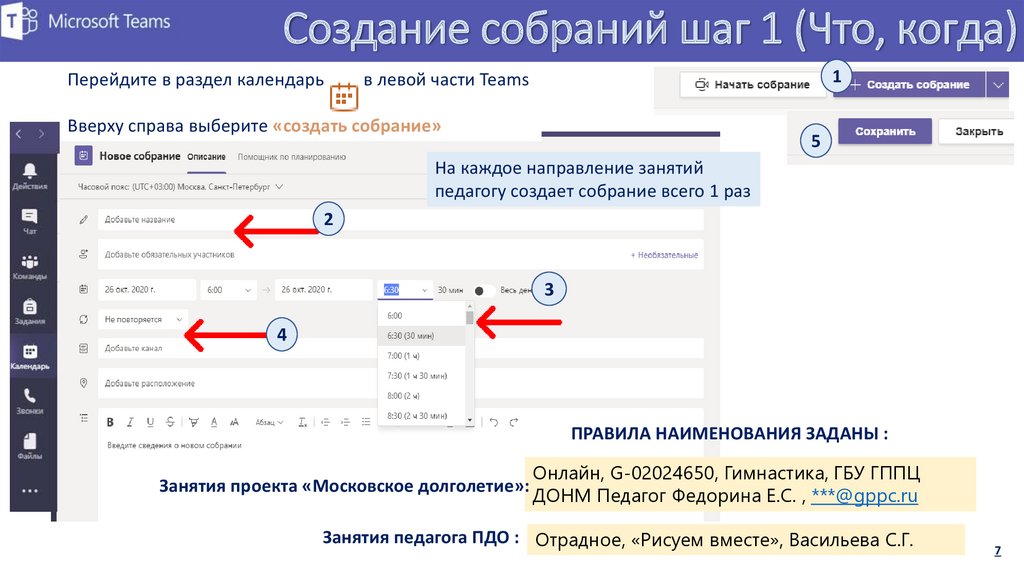Toggle underline formatting in description editor
Viewport: 1024px width, 574px height.
150,423
